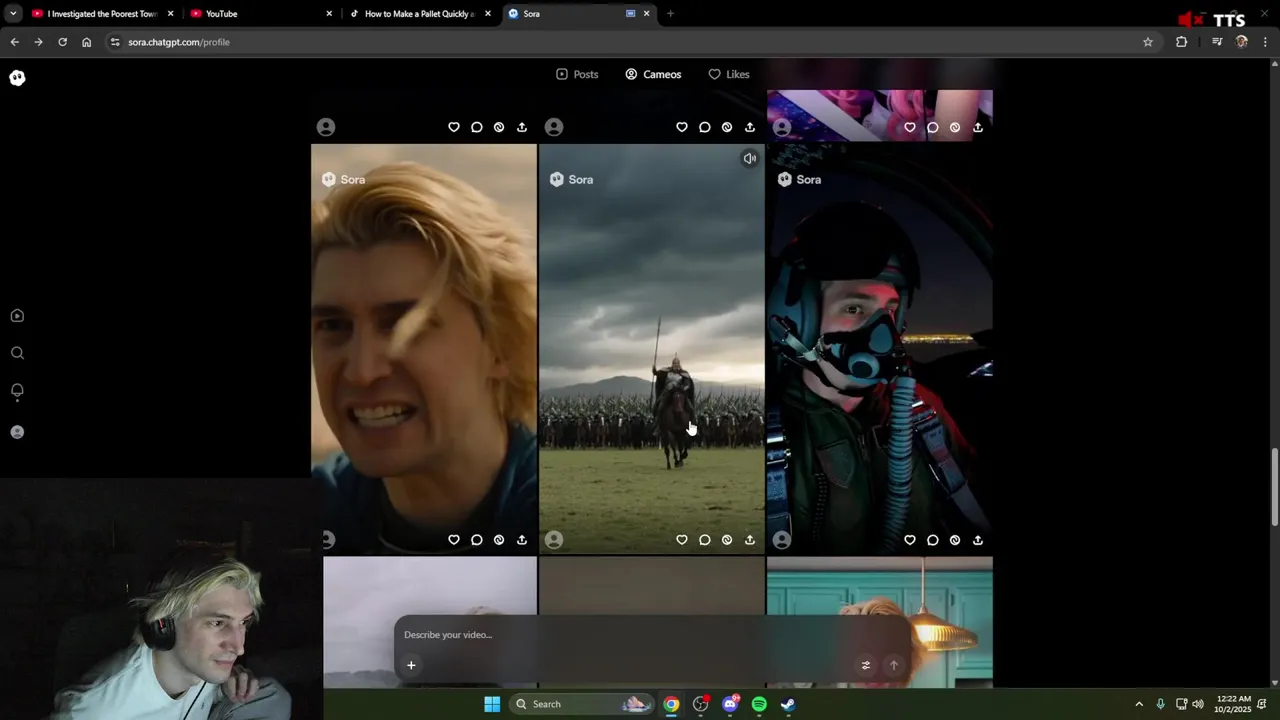Open the notifications bell in Sora sidebar

point(17,391)
